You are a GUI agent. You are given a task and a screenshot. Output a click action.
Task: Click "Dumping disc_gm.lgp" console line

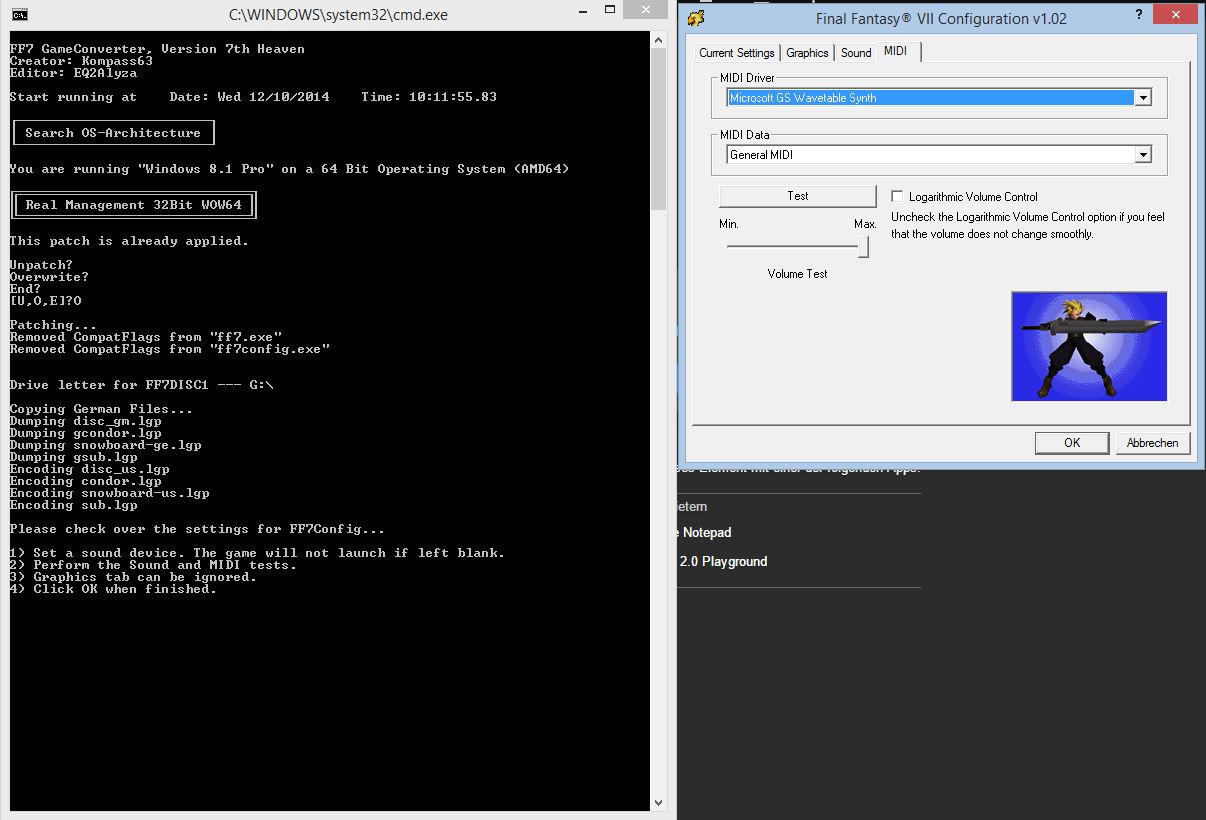pos(85,421)
